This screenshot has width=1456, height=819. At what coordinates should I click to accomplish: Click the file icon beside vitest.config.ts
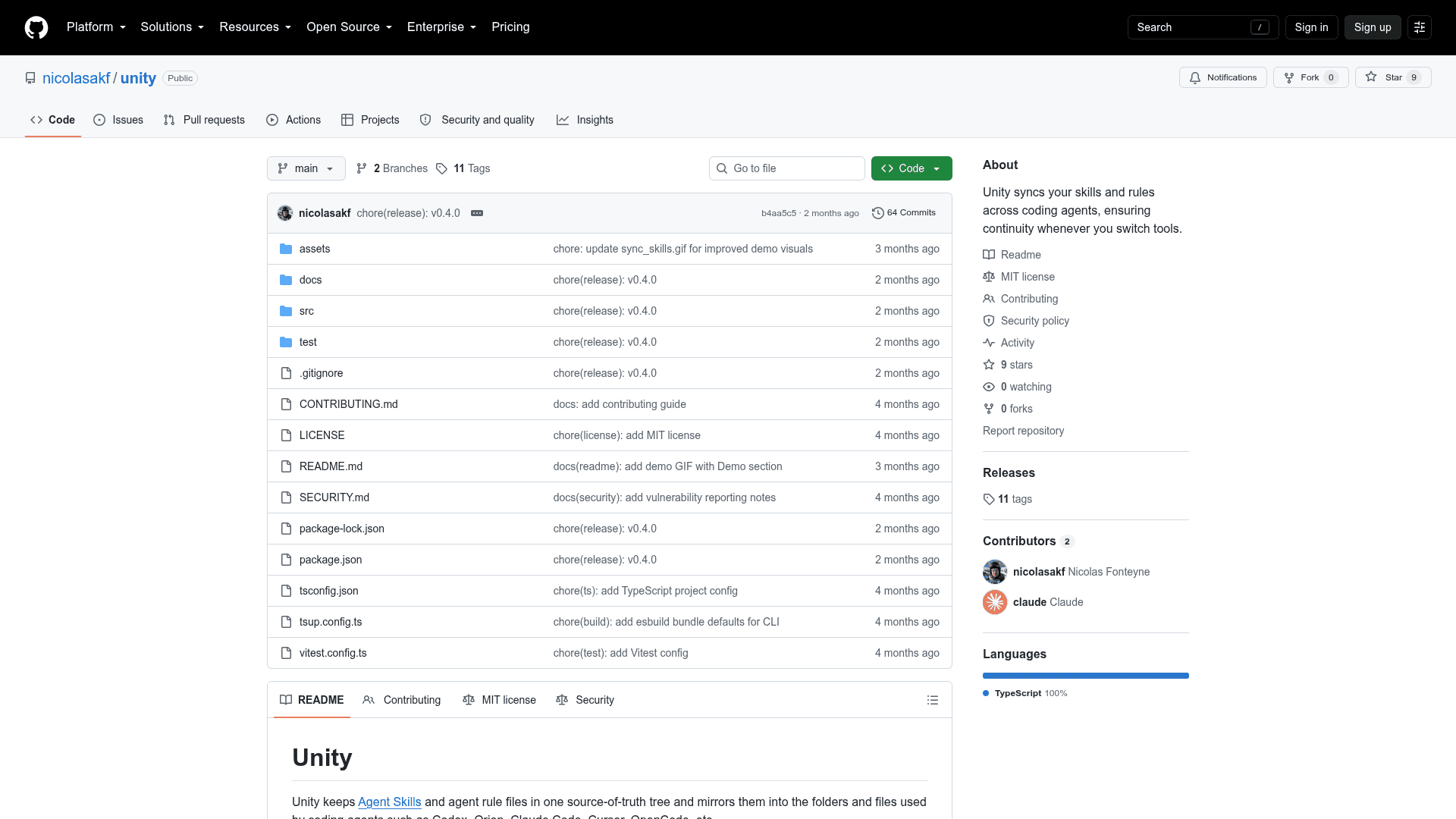pyautogui.click(x=286, y=653)
